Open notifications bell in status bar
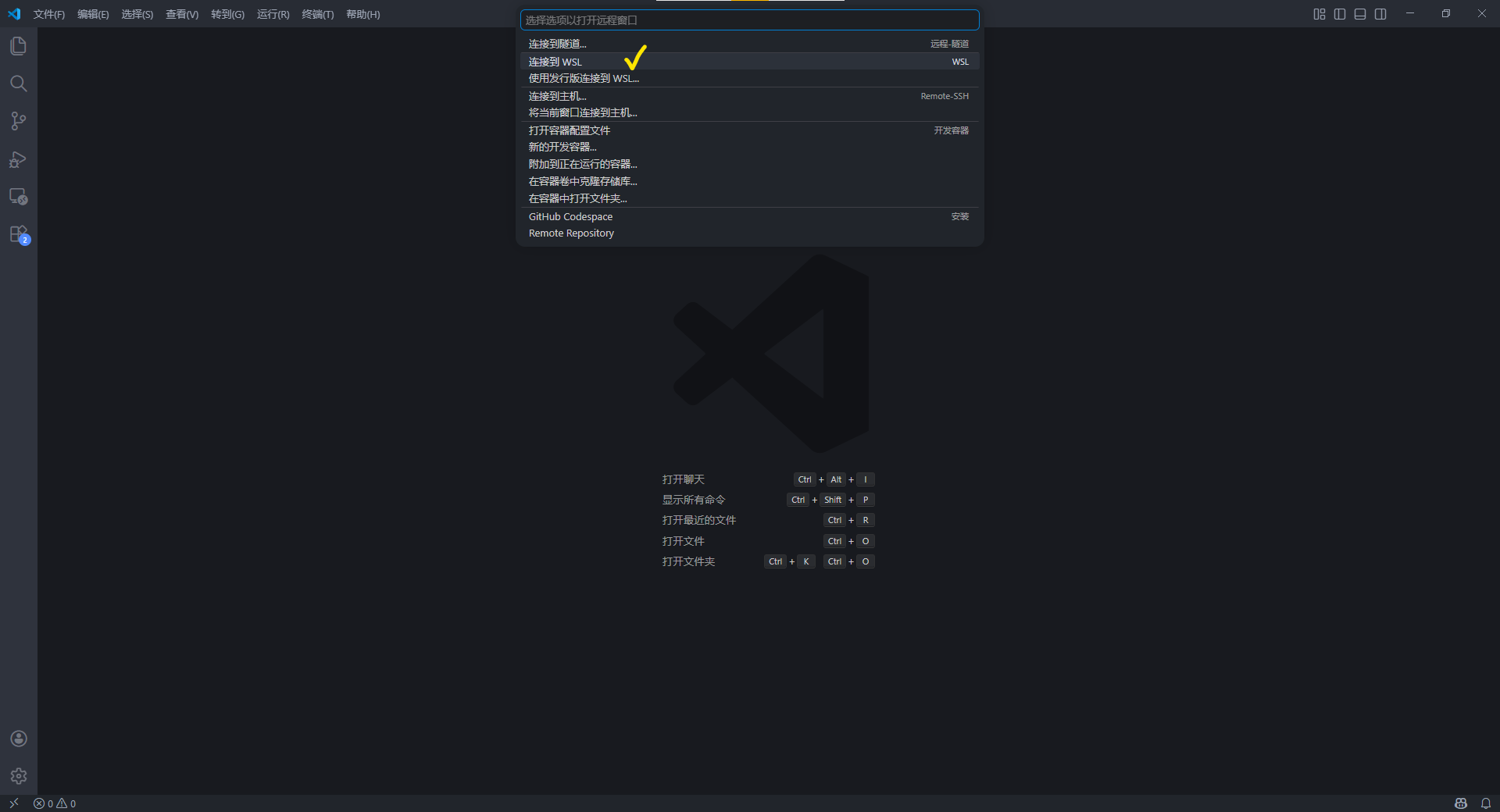Viewport: 1500px width, 812px height. click(x=1486, y=803)
